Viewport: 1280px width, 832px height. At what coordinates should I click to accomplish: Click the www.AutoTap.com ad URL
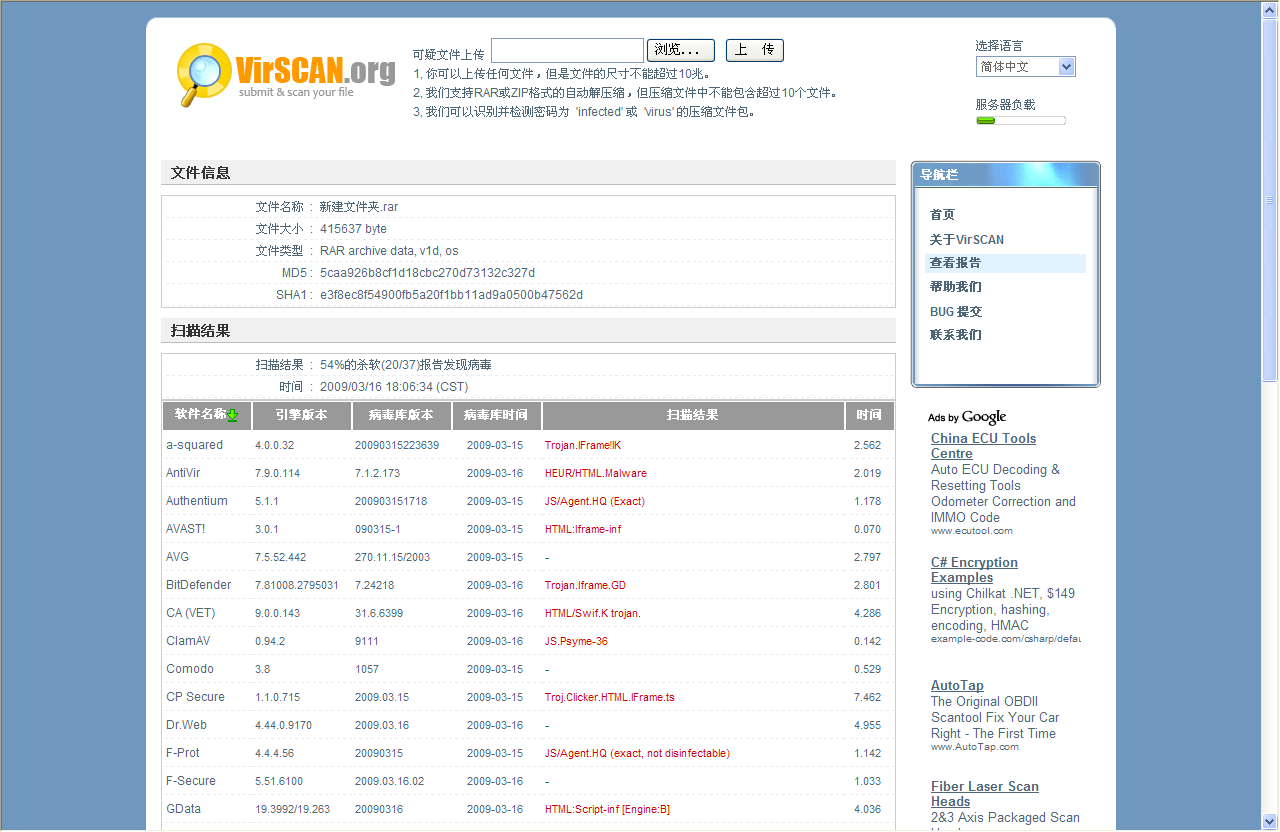coord(975,747)
